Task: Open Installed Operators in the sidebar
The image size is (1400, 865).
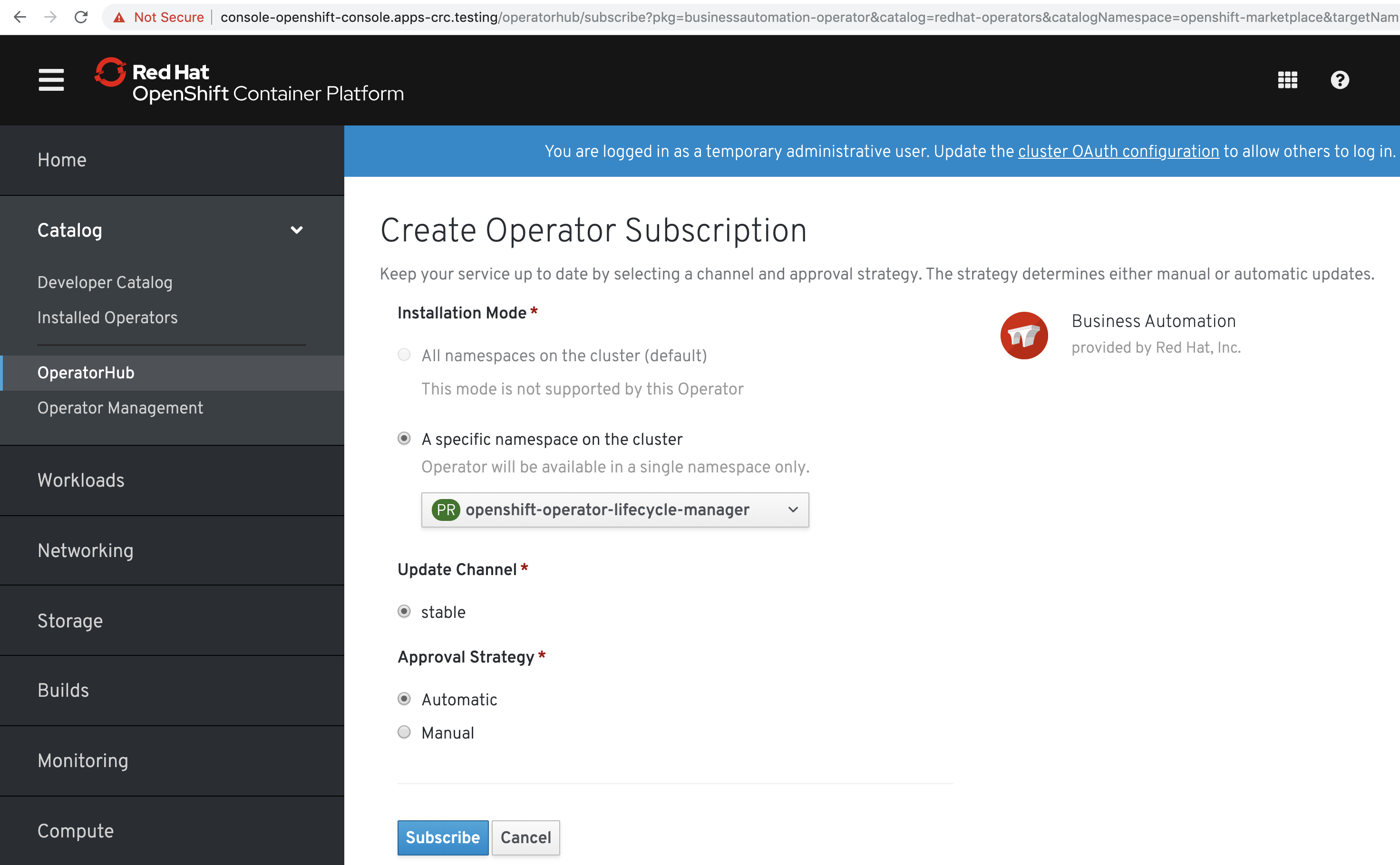Action: click(x=107, y=317)
